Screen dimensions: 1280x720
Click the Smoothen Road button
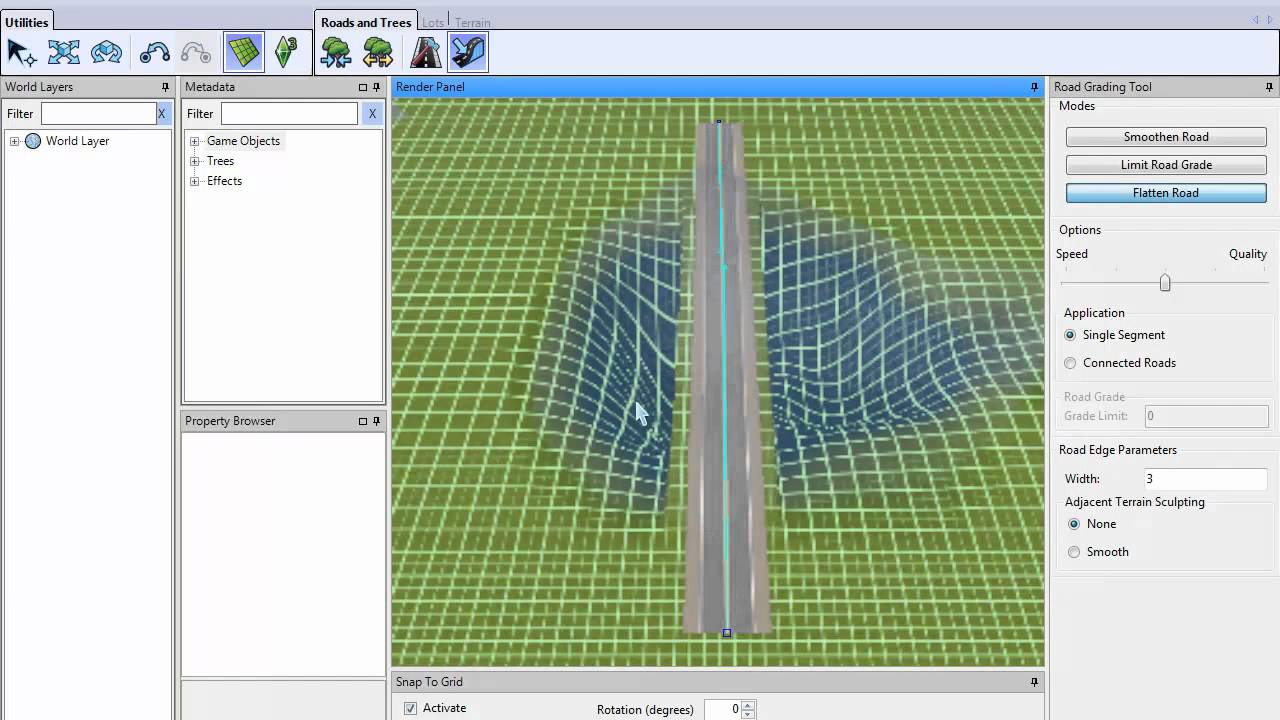point(1166,137)
